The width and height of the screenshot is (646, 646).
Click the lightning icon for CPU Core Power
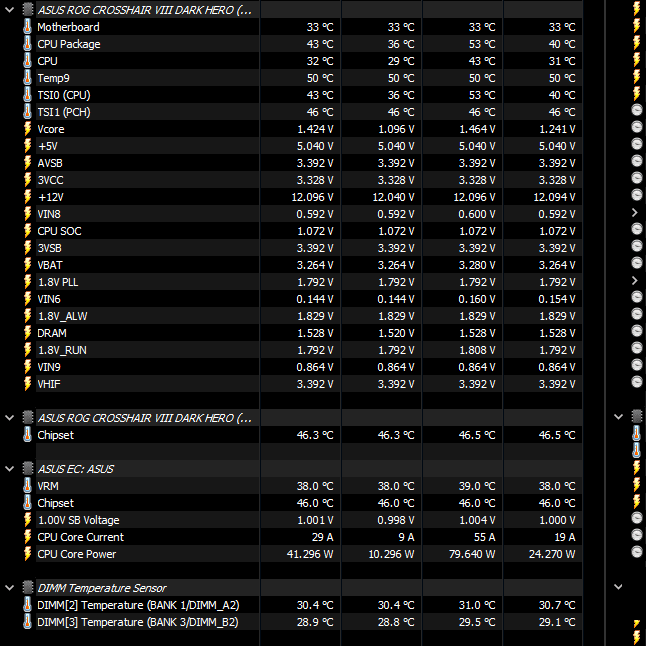click(27, 554)
